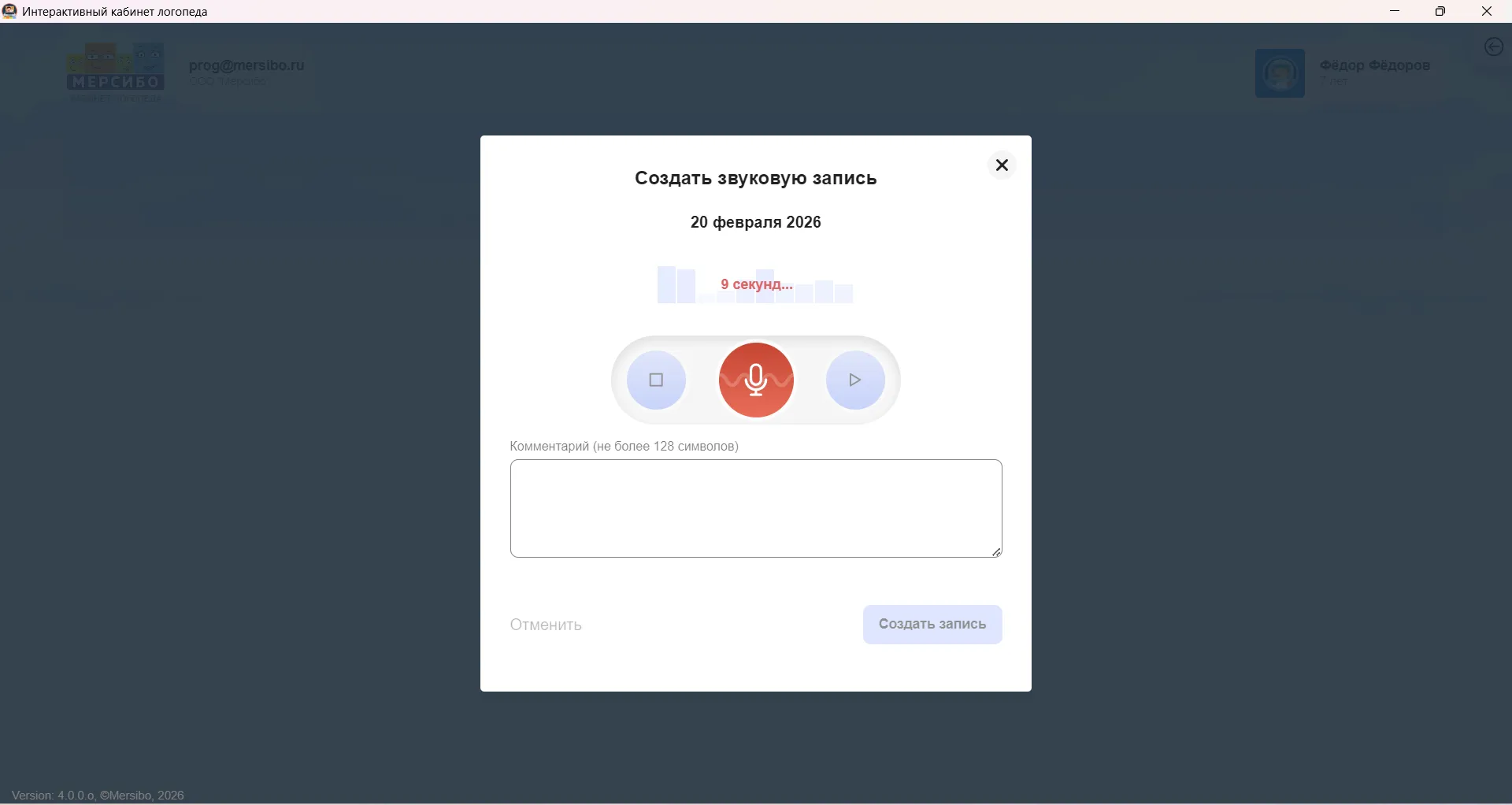Minimize the Интерактивный кабинет логопеда window

pyautogui.click(x=1395, y=11)
